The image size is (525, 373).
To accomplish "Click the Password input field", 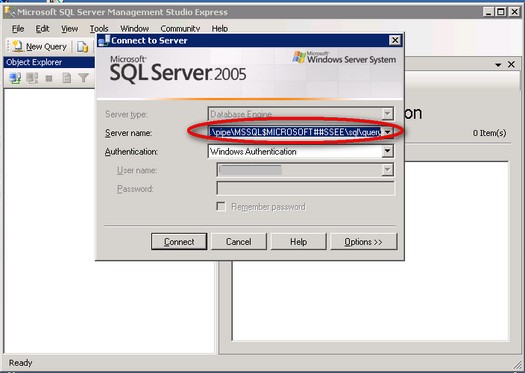I will 305,189.
